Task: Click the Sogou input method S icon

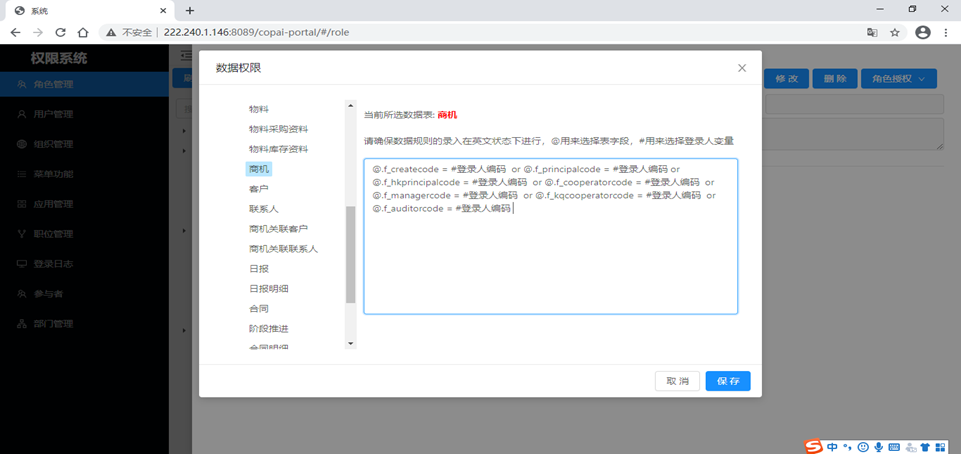Action: 813,447
